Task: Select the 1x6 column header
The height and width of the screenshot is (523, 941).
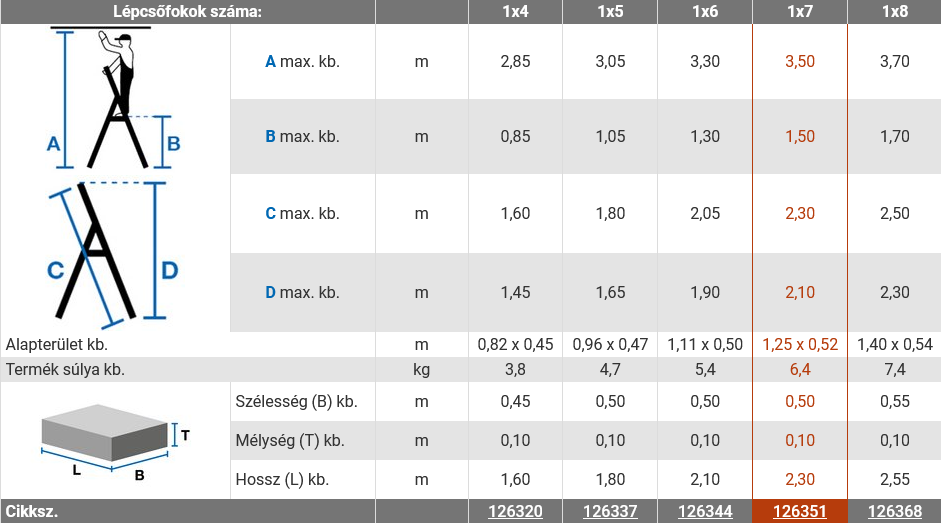Action: (705, 11)
